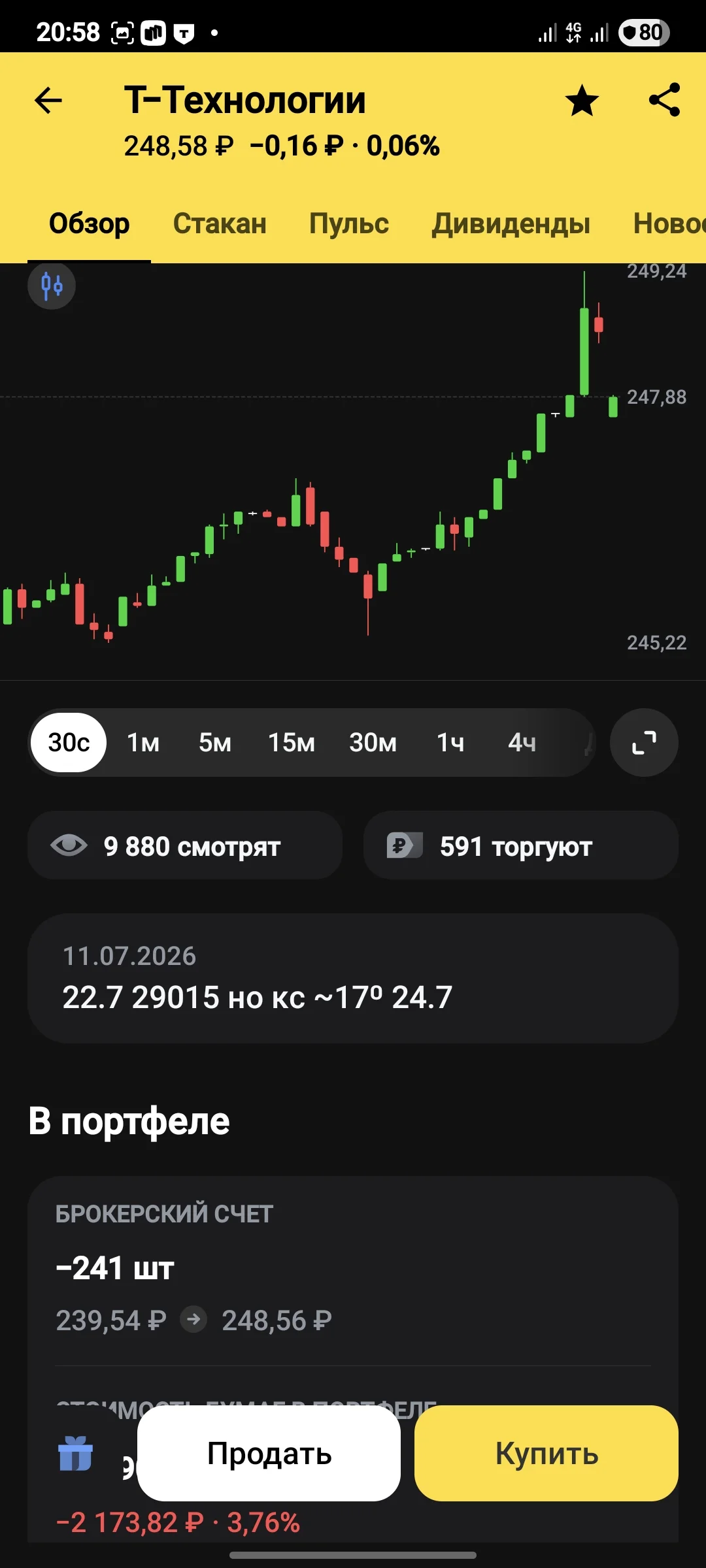
Task: Tap the share icon
Action: coord(664,100)
